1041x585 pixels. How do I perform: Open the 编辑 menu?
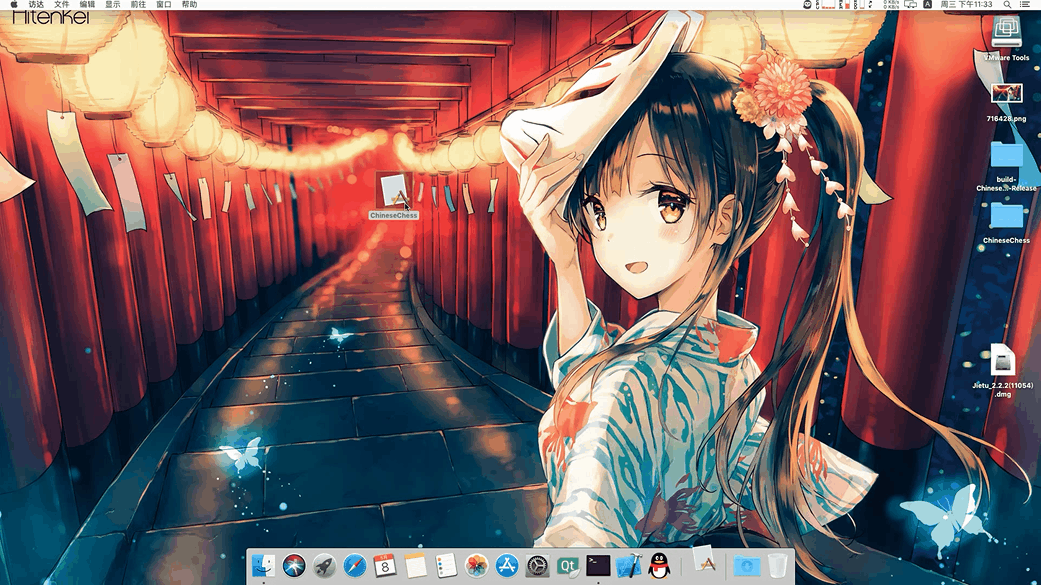click(x=87, y=5)
